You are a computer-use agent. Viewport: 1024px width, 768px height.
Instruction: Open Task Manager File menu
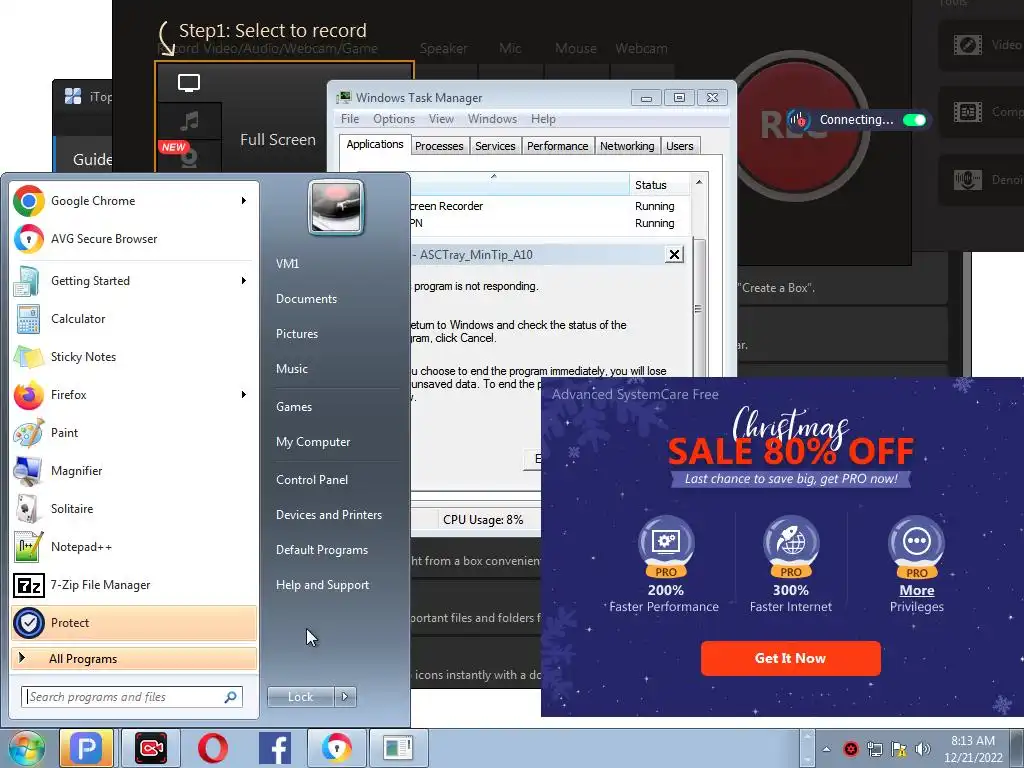click(349, 119)
